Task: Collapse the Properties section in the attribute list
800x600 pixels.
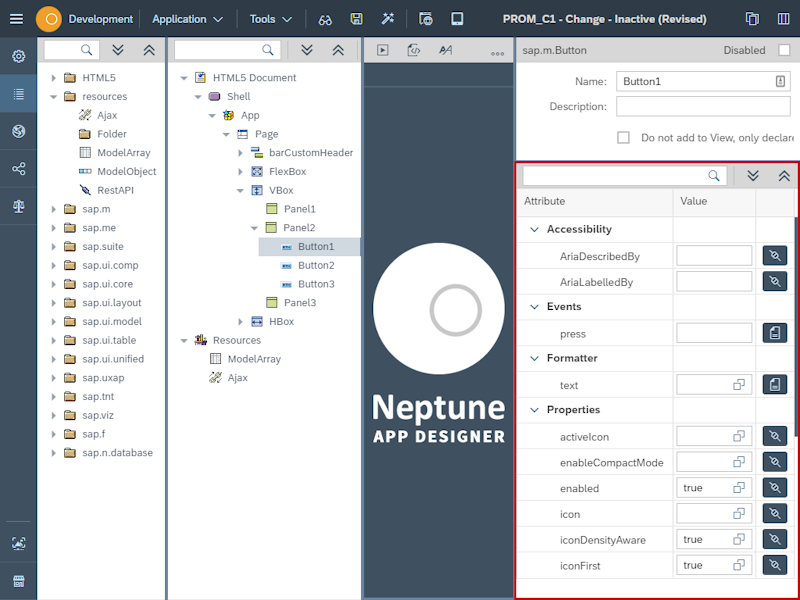Action: point(534,410)
